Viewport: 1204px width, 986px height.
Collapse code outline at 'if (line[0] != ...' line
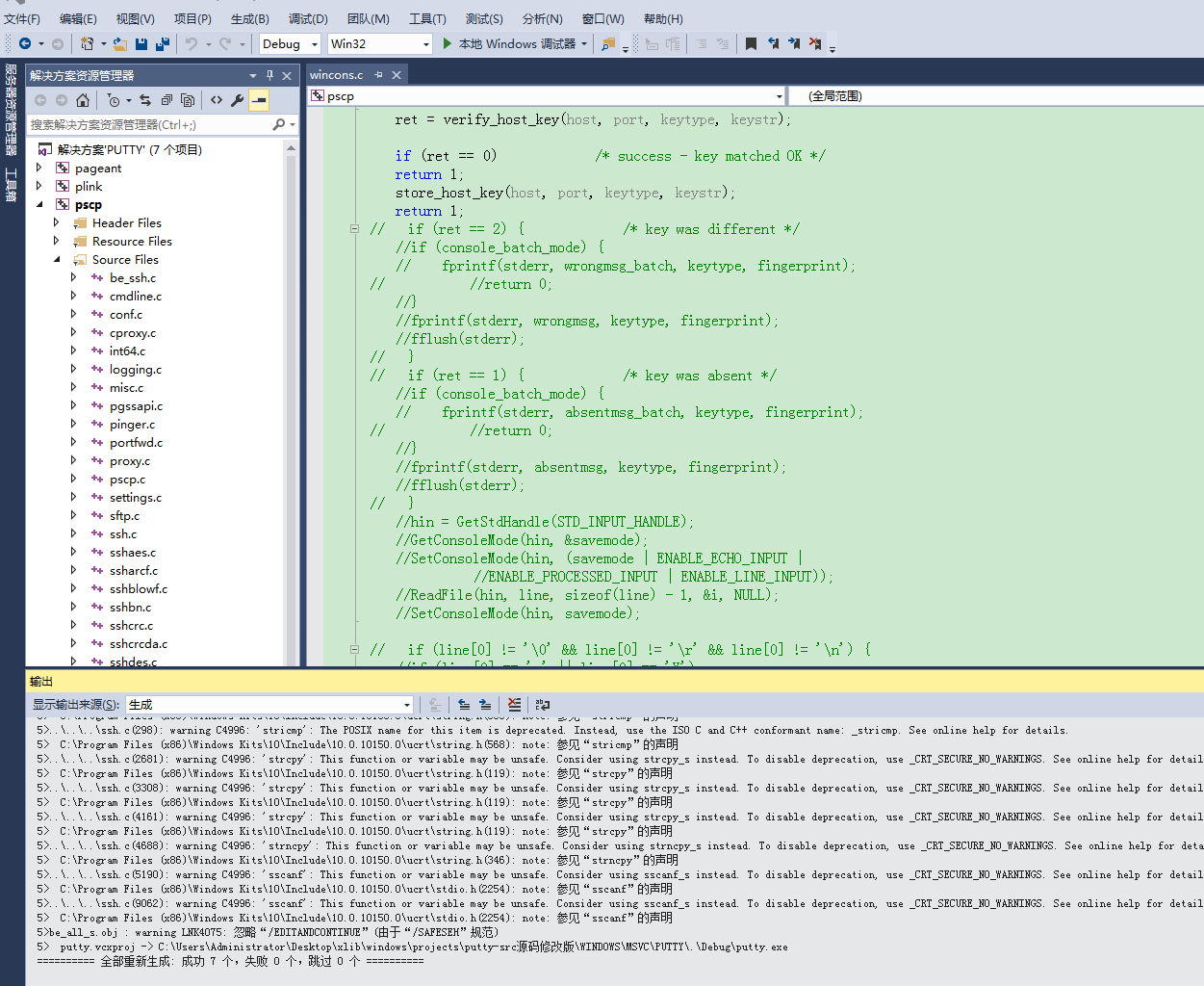[x=354, y=650]
